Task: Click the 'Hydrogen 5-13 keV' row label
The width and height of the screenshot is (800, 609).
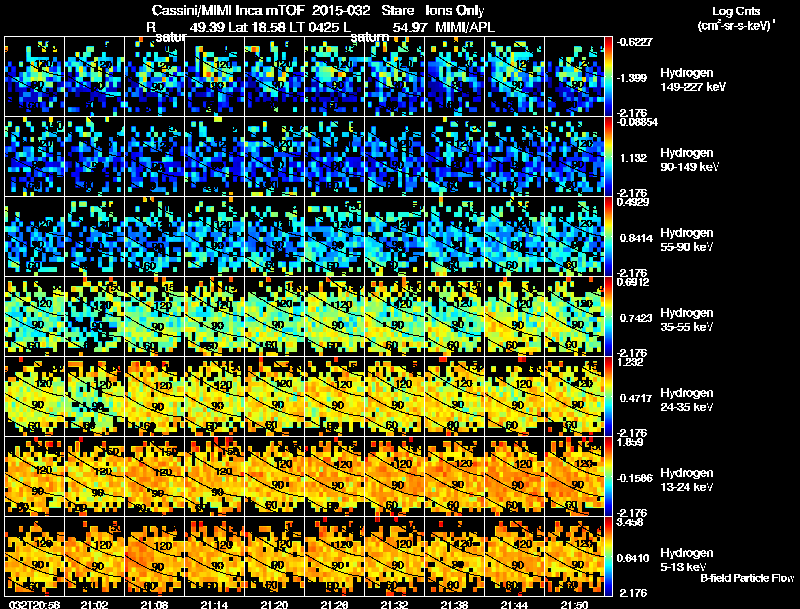Action: pyautogui.click(x=687, y=560)
